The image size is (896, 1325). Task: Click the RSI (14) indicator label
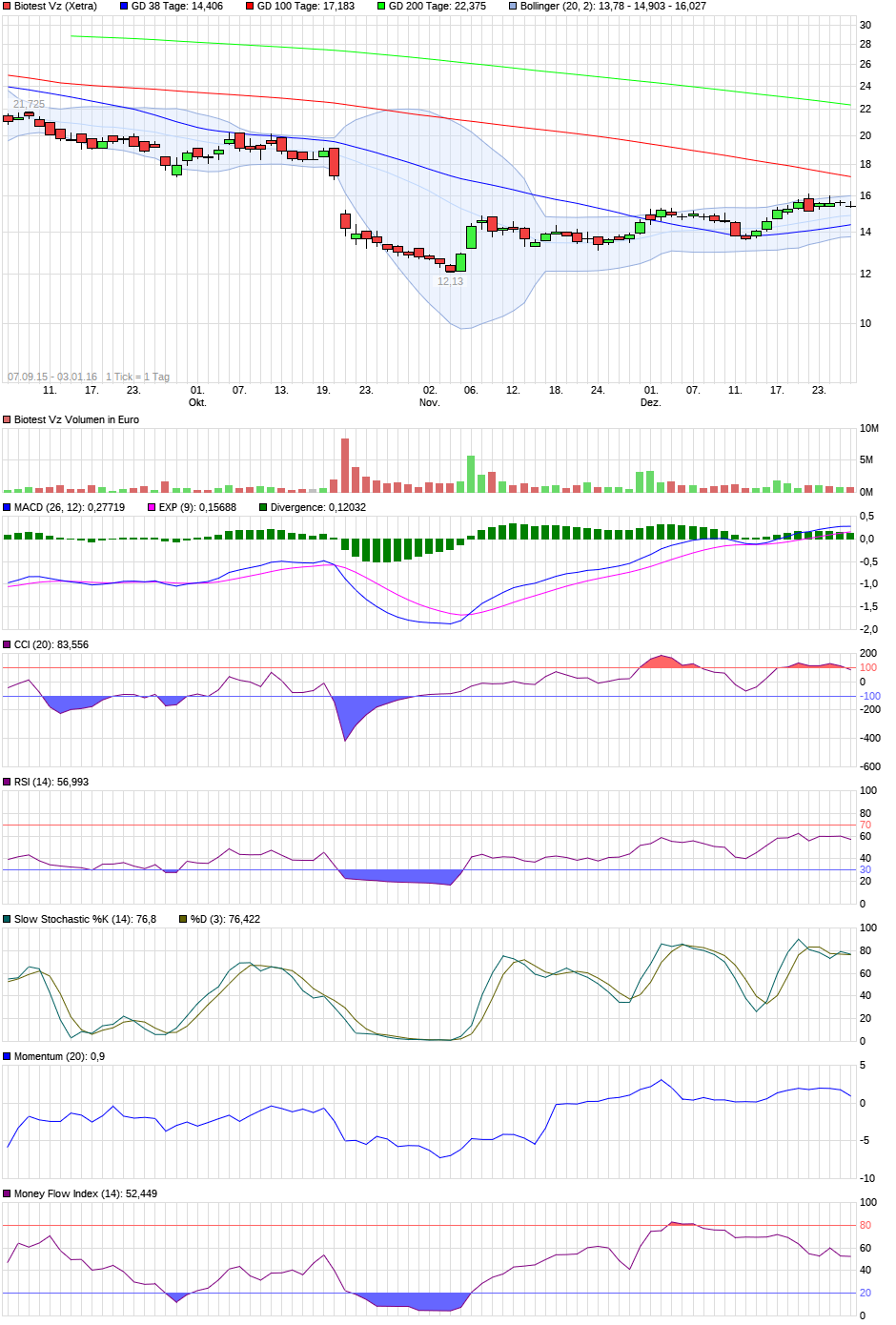click(51, 783)
